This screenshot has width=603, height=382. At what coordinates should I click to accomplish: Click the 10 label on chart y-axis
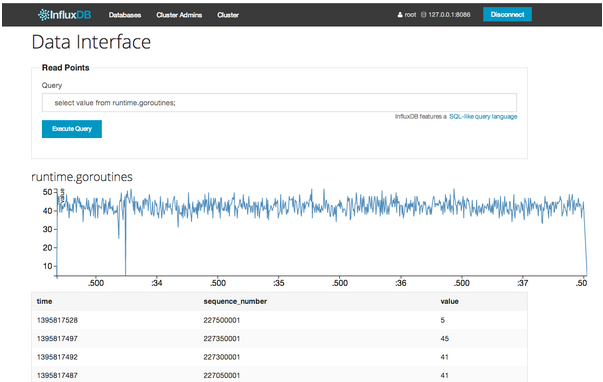click(47, 266)
